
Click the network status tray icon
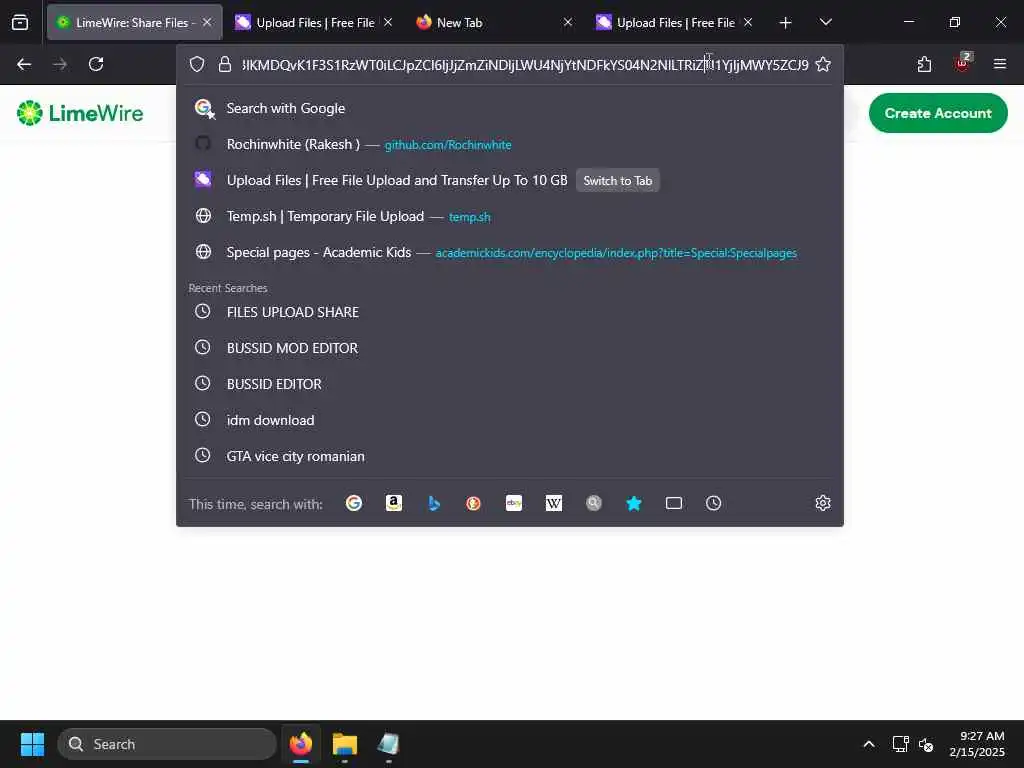coord(900,744)
